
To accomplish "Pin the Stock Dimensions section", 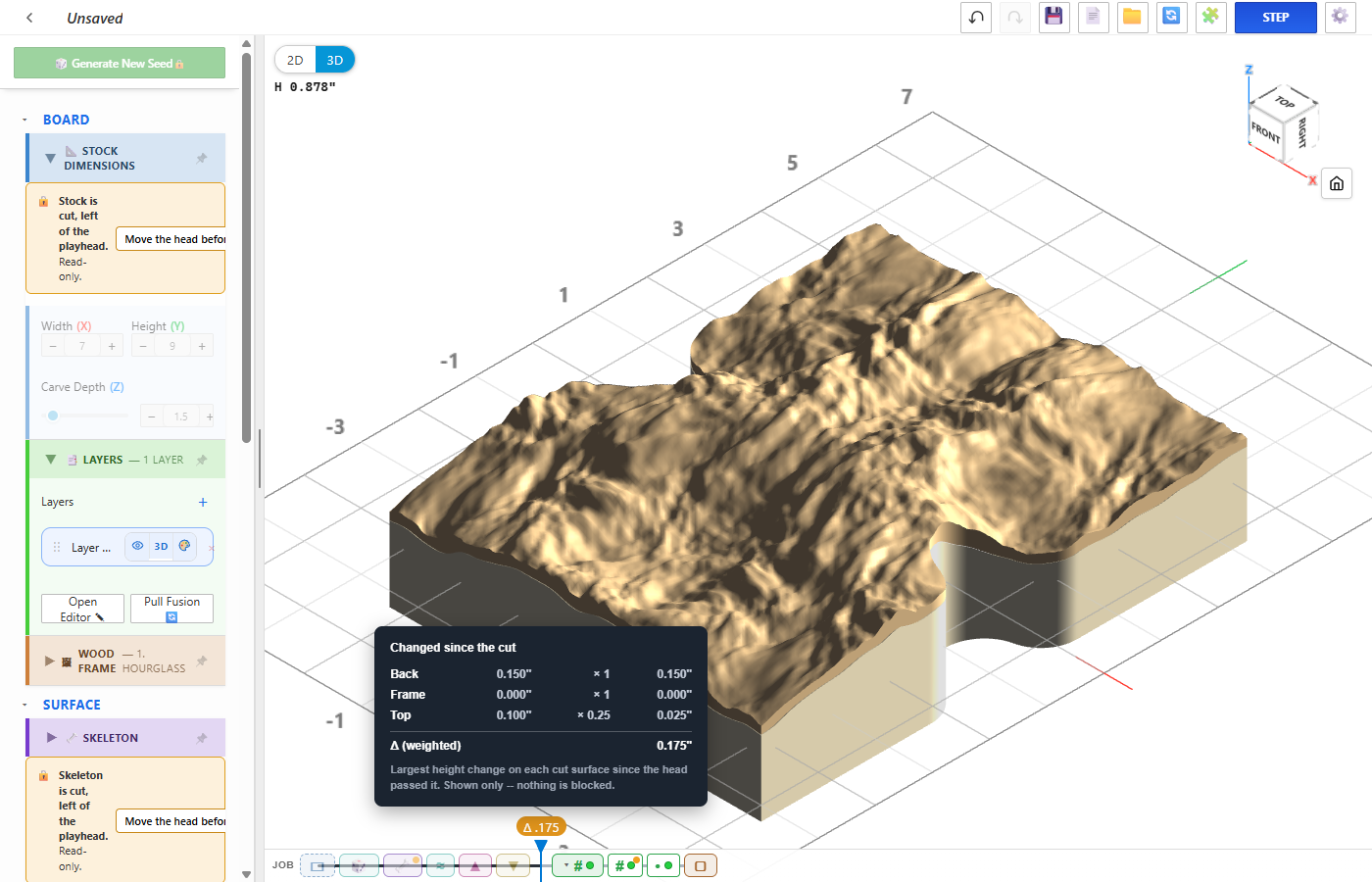I will pyautogui.click(x=202, y=158).
